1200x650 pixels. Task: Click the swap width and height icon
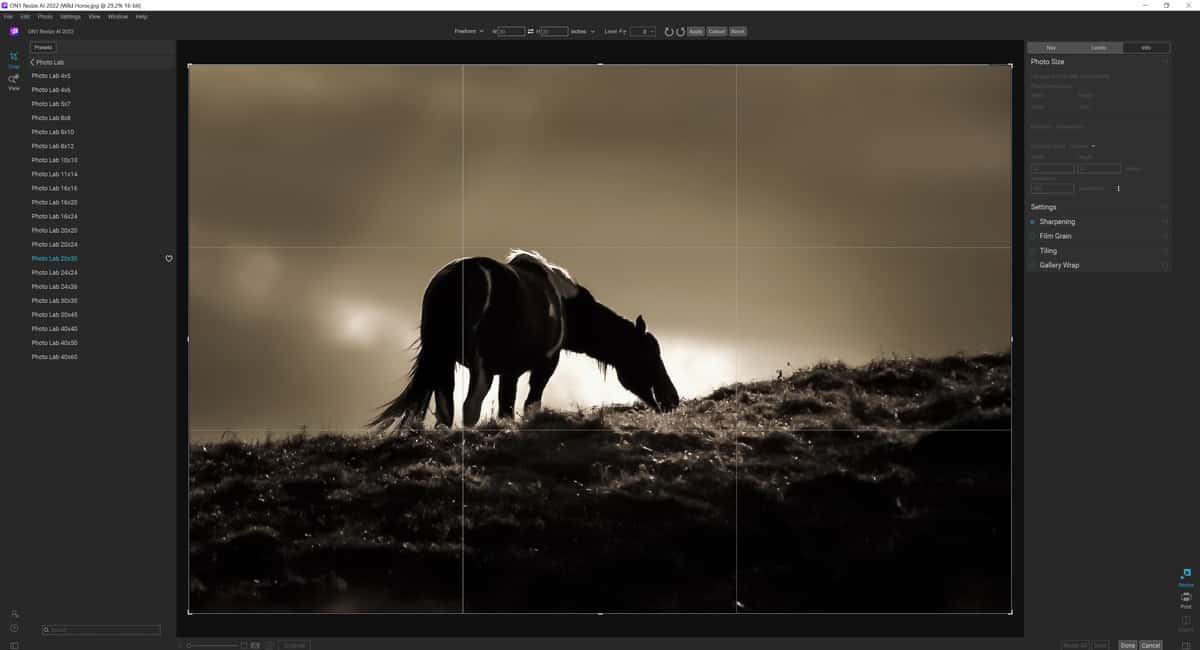click(x=531, y=32)
